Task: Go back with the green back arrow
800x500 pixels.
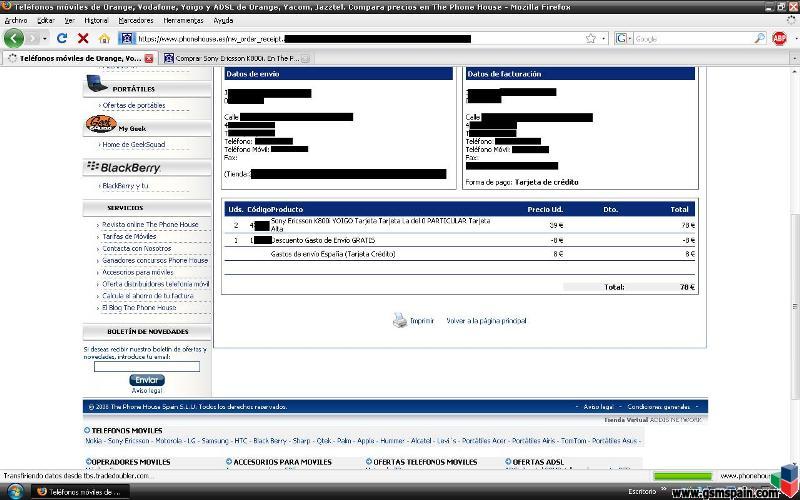Action: tap(14, 38)
